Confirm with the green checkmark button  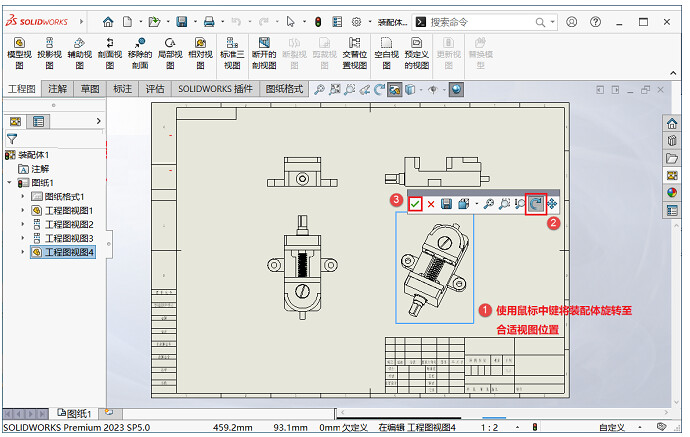[414, 204]
